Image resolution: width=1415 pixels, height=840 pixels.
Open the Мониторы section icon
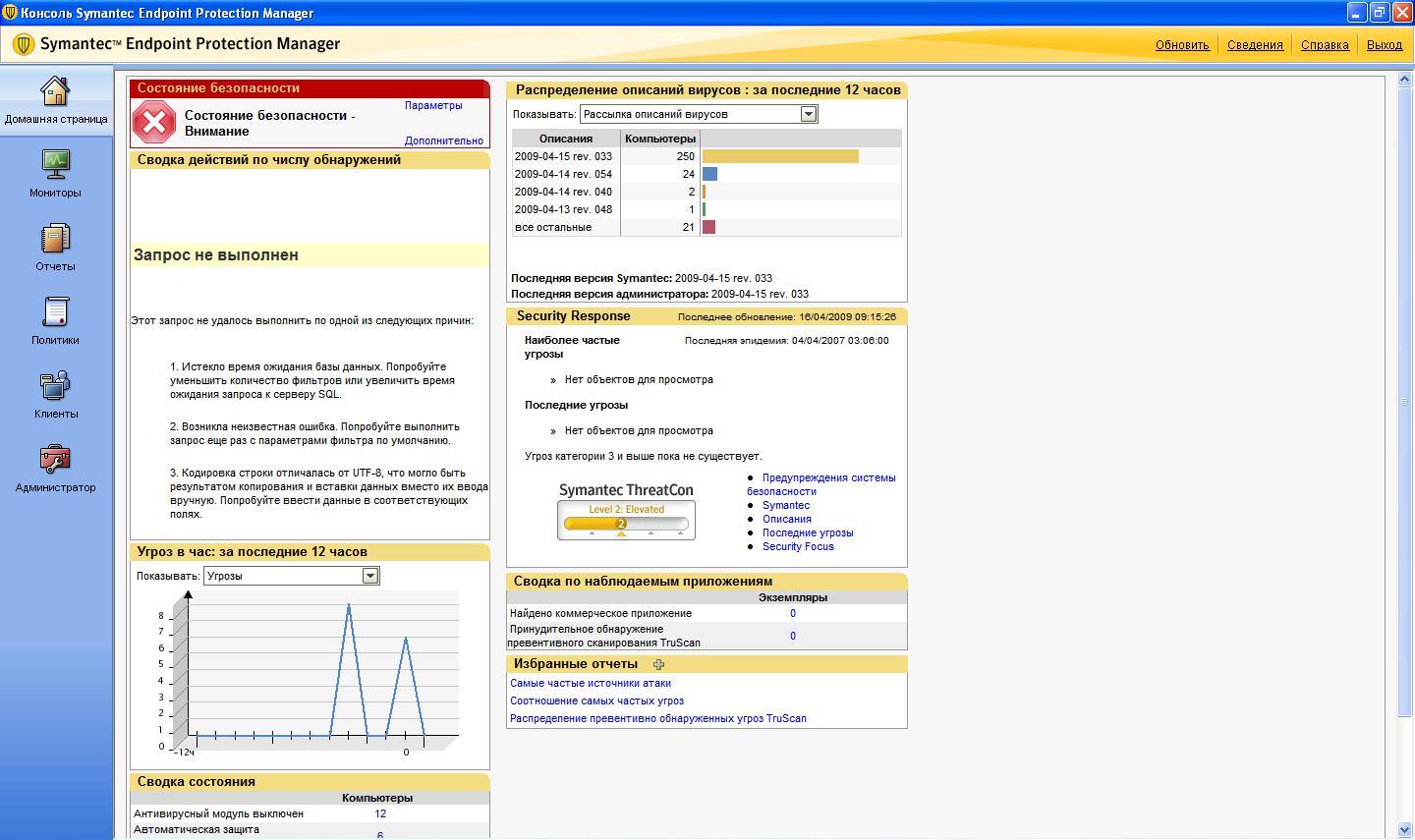click(55, 164)
